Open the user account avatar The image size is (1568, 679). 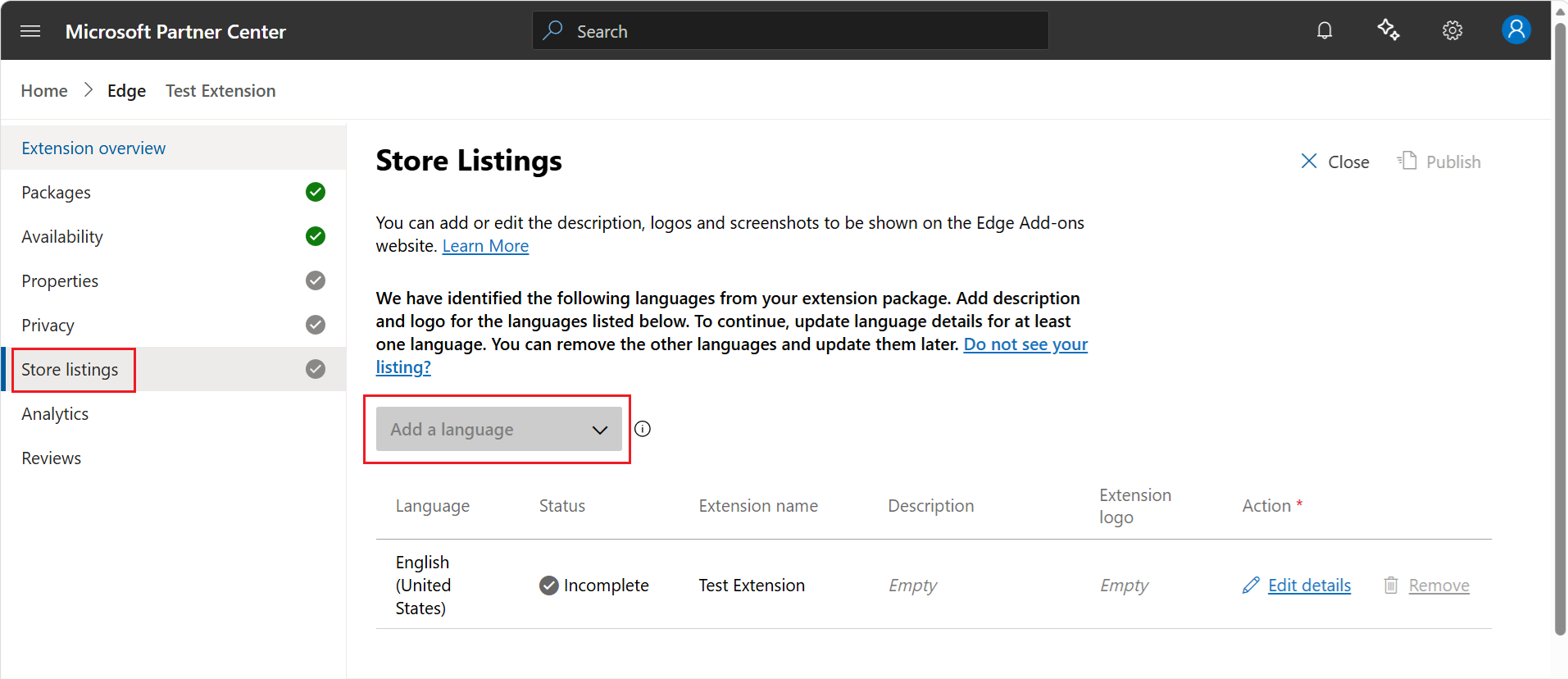pos(1516,30)
